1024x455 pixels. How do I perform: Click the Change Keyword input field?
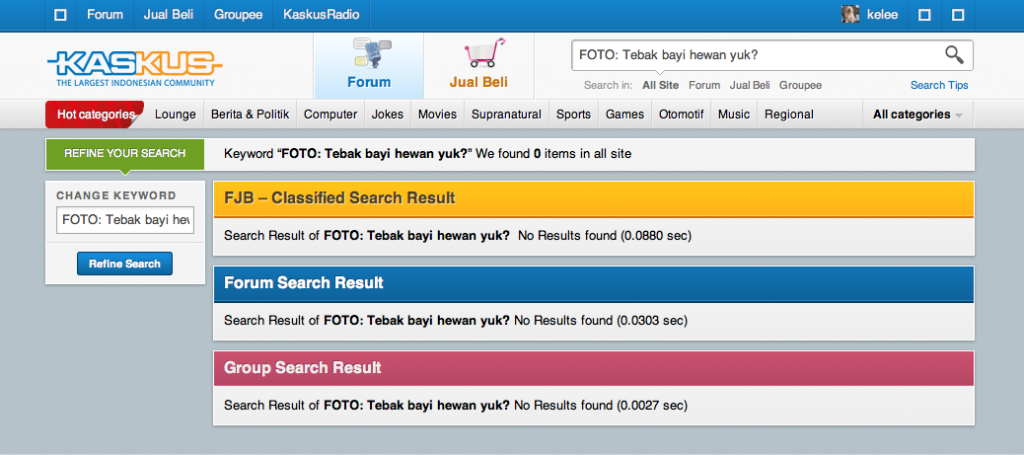coord(125,220)
